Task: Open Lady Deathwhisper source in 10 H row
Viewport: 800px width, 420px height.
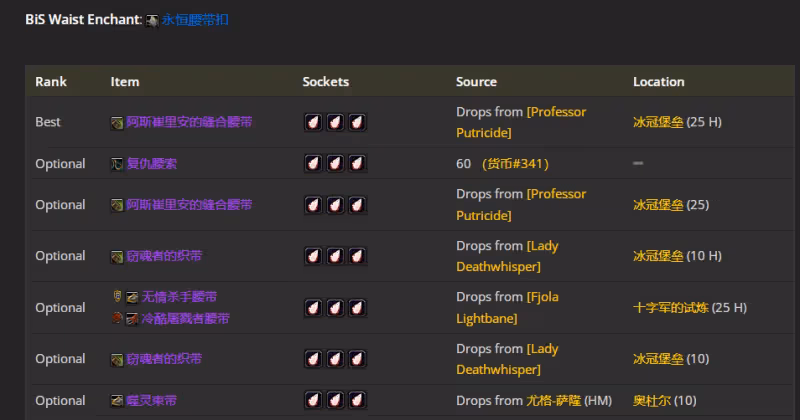Action: 507,256
